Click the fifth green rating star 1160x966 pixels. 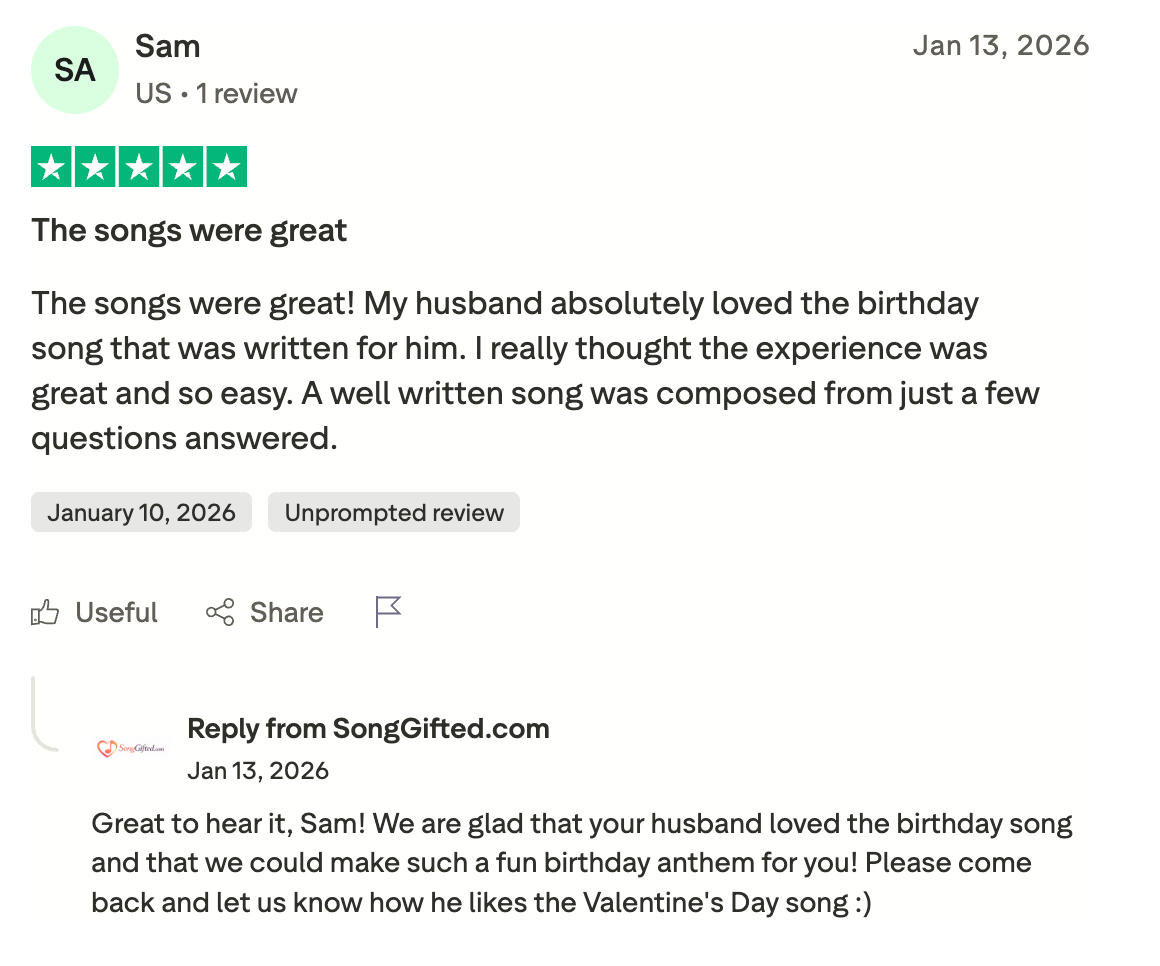[x=226, y=167]
